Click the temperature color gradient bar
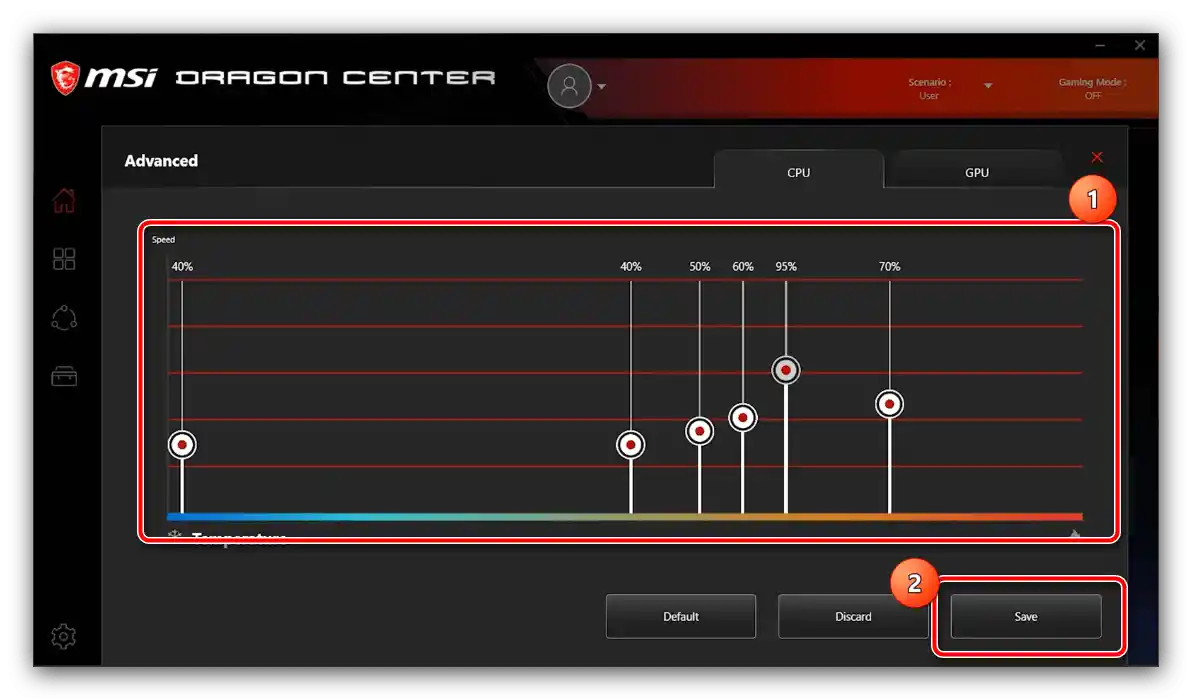The image size is (1192, 700). coord(625,517)
